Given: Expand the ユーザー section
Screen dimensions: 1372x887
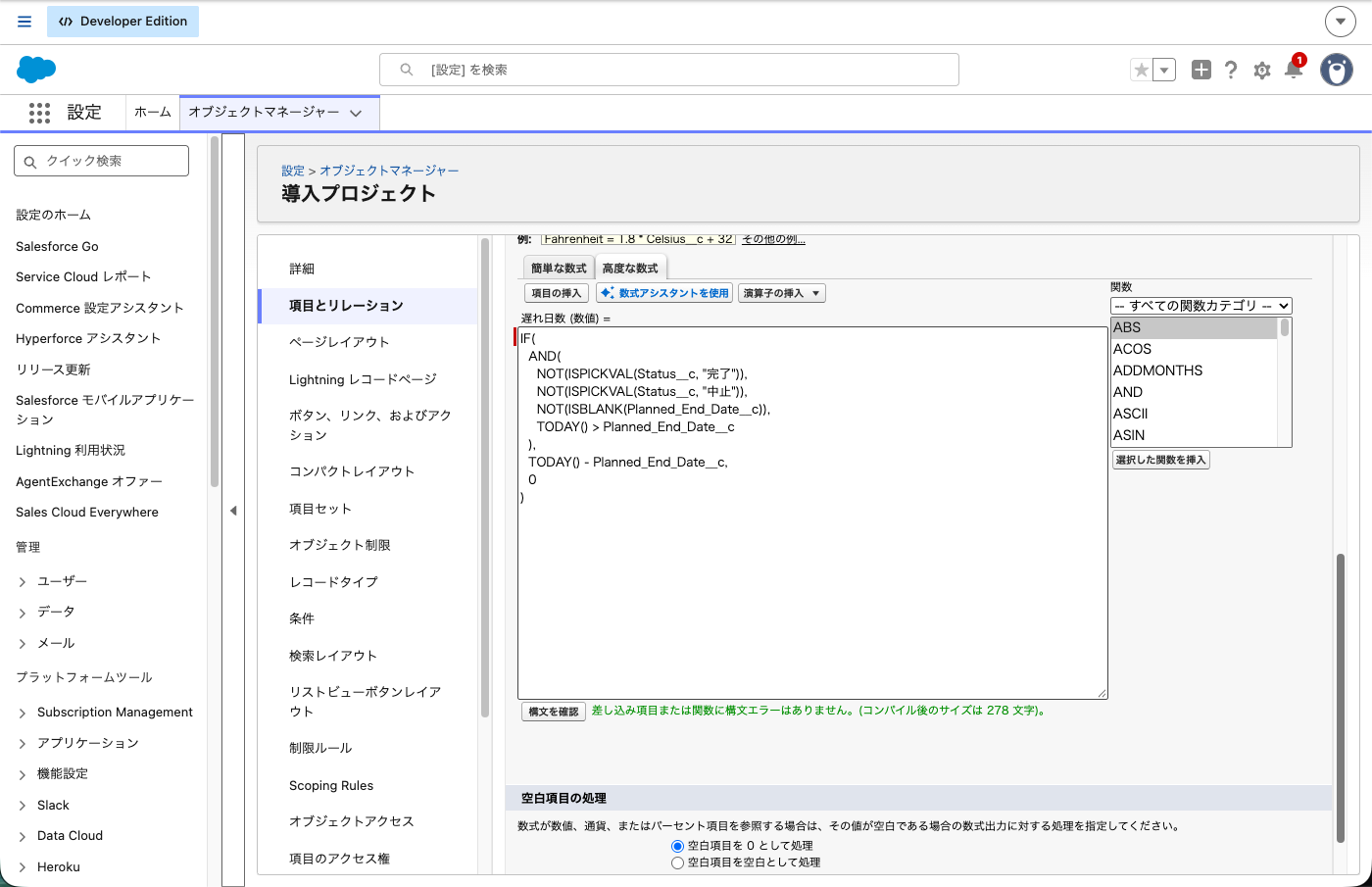Looking at the screenshot, I should tap(23, 581).
